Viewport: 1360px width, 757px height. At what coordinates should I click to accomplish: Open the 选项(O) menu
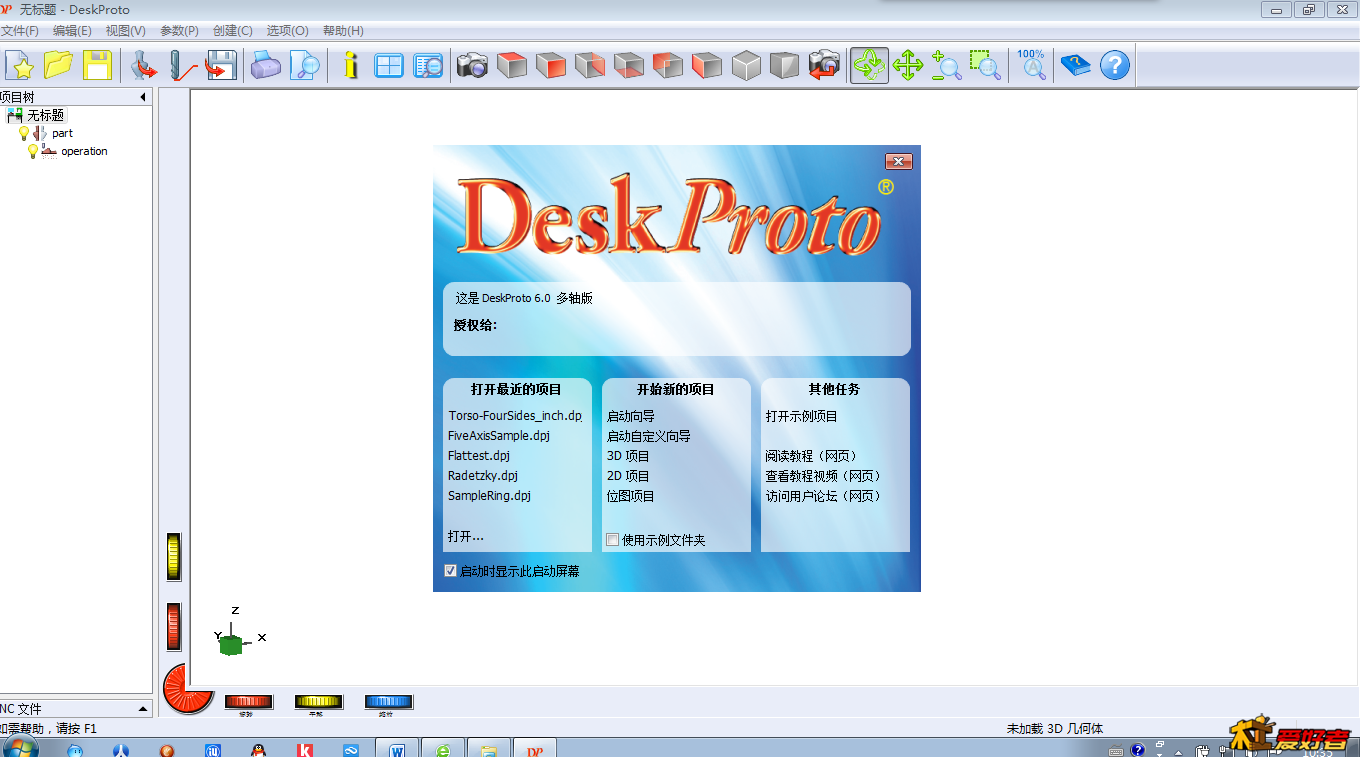click(287, 31)
